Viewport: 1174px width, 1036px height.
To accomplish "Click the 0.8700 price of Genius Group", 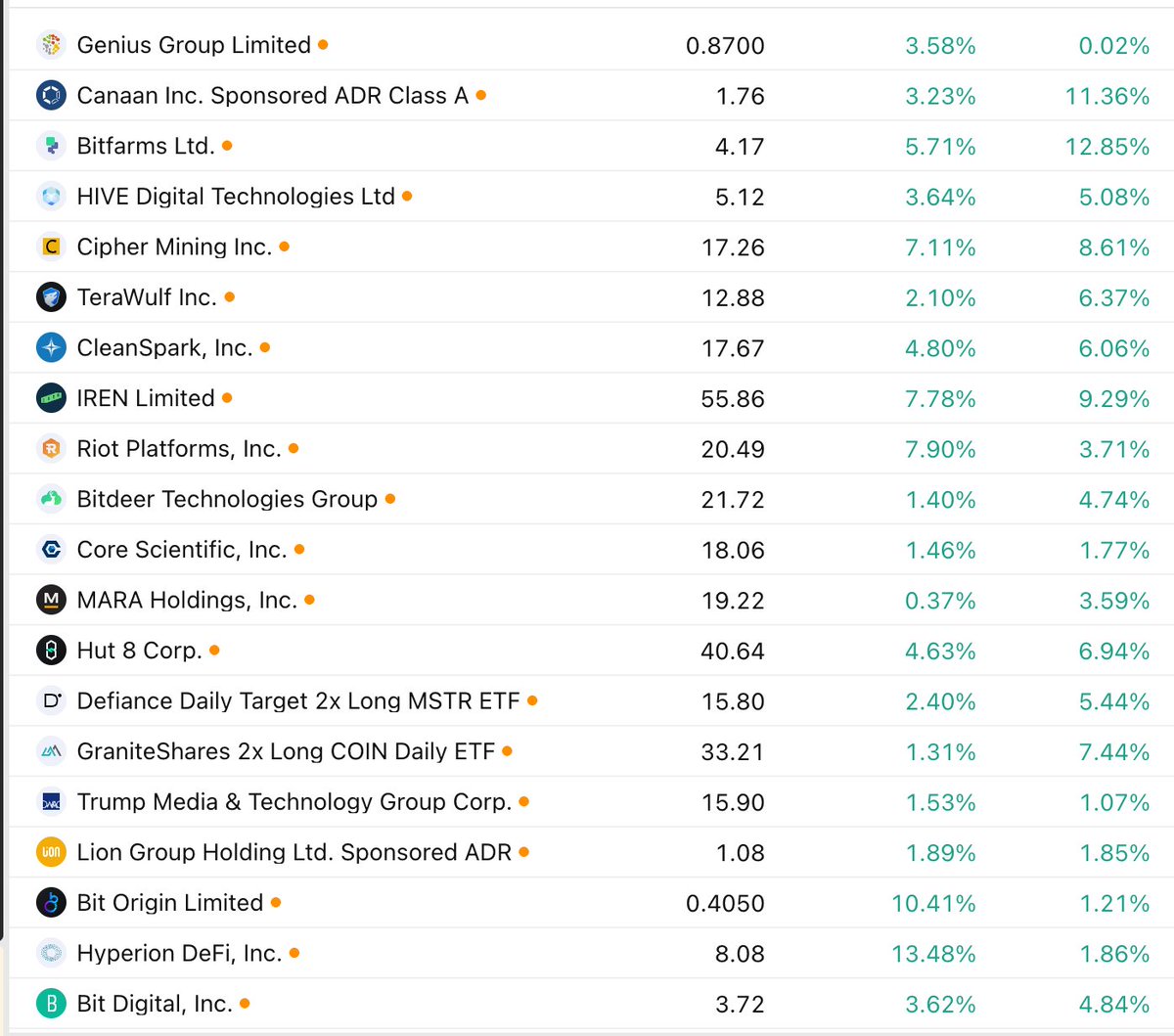I will [x=725, y=46].
